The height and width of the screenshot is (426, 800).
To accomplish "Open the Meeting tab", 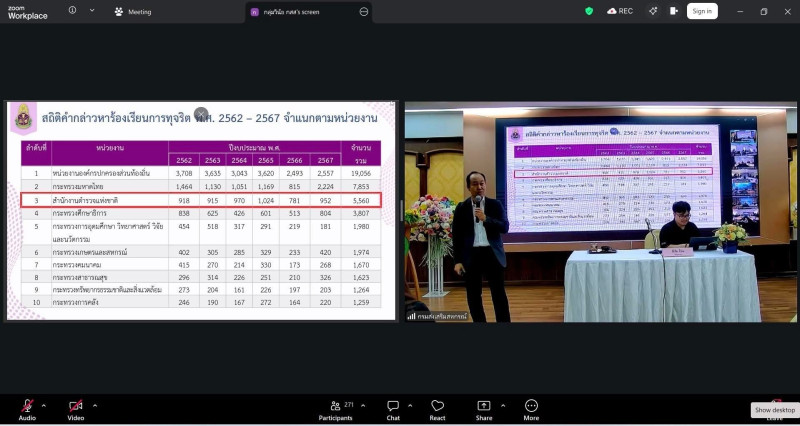I will (132, 12).
